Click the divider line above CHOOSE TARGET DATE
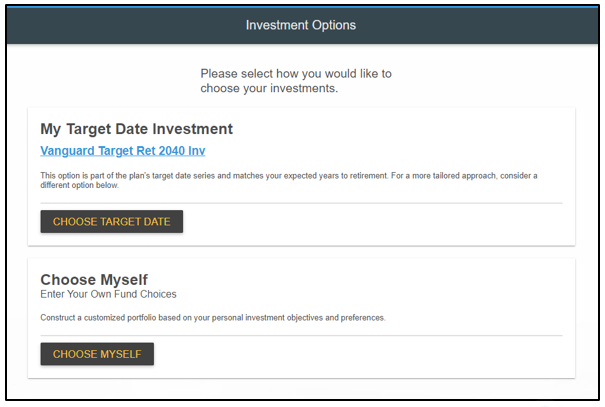This screenshot has width=605, height=407. tap(301, 203)
